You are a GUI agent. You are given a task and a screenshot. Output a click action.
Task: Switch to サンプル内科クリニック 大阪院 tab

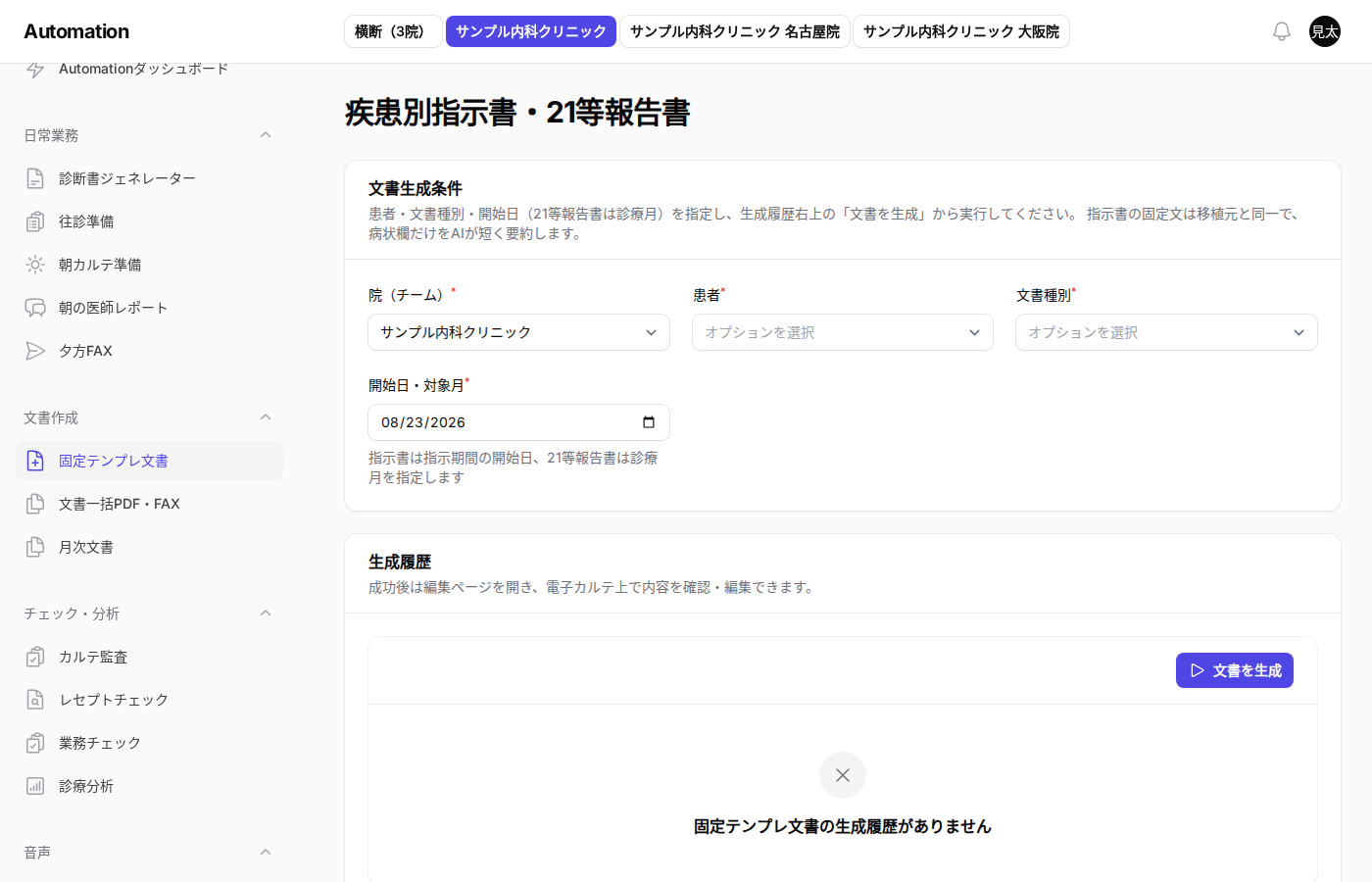click(961, 31)
